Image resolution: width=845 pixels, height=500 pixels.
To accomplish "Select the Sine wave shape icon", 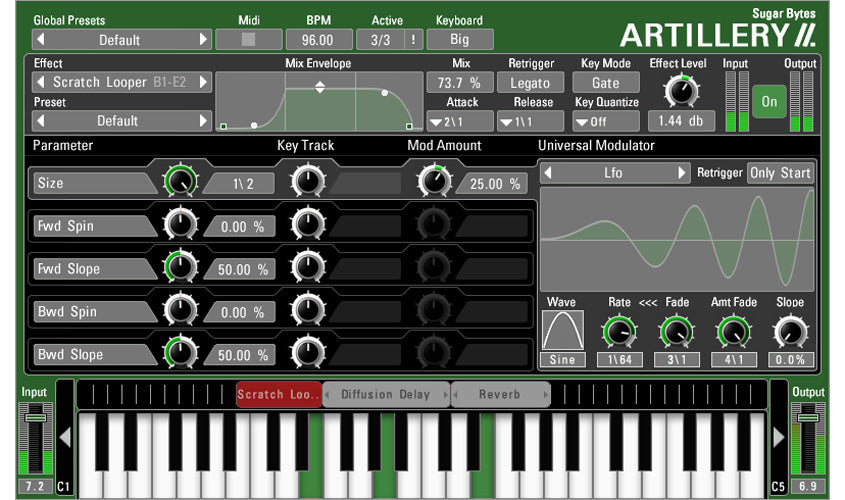I will [x=562, y=331].
